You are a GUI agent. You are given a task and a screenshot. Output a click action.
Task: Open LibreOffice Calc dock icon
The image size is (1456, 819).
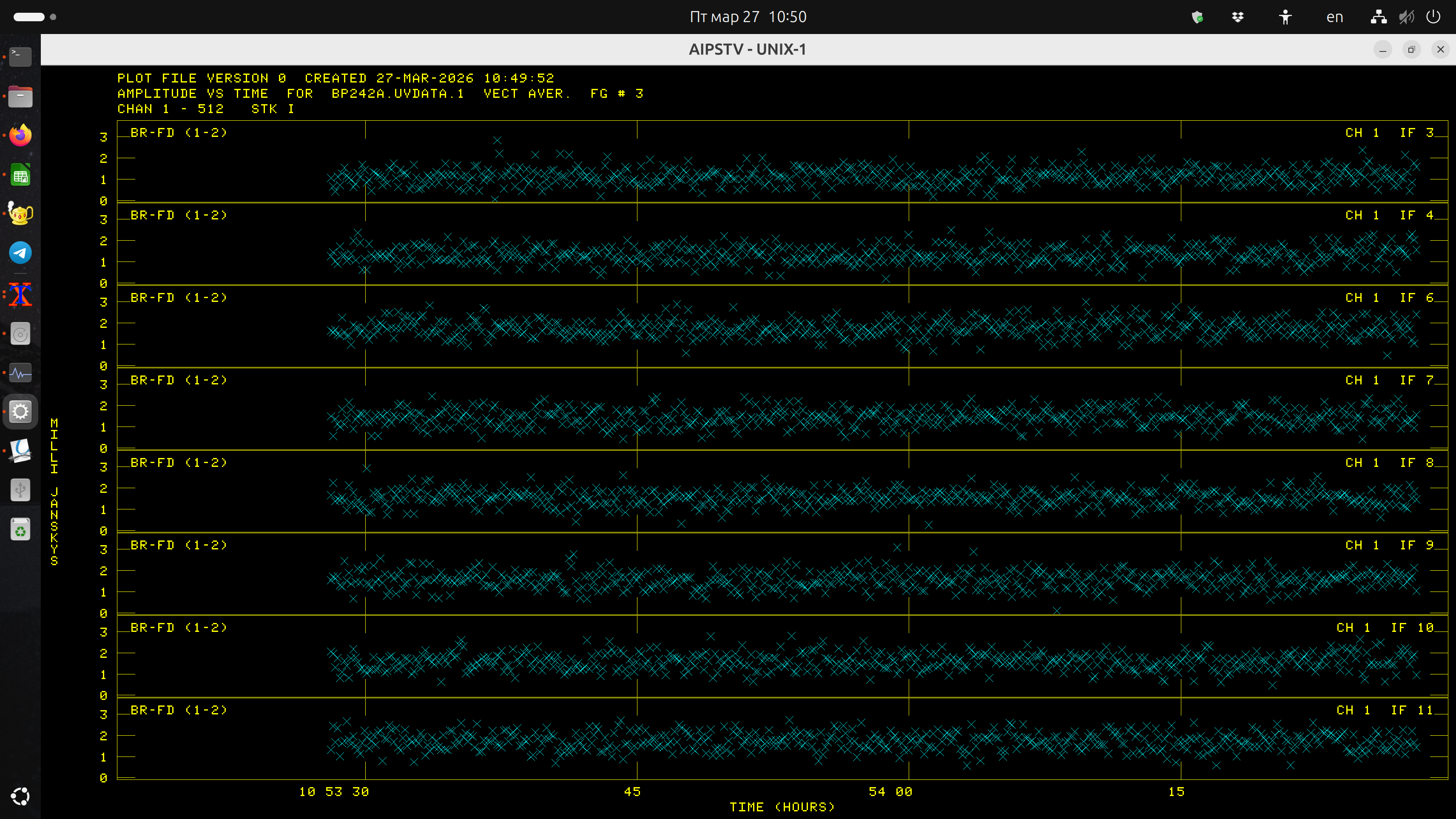[x=20, y=175]
